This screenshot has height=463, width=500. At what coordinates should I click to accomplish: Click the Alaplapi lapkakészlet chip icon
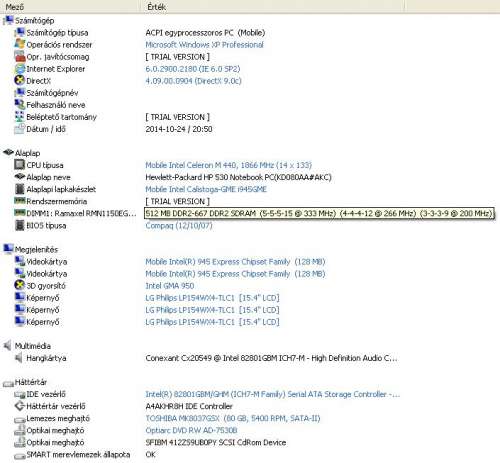coord(20,189)
